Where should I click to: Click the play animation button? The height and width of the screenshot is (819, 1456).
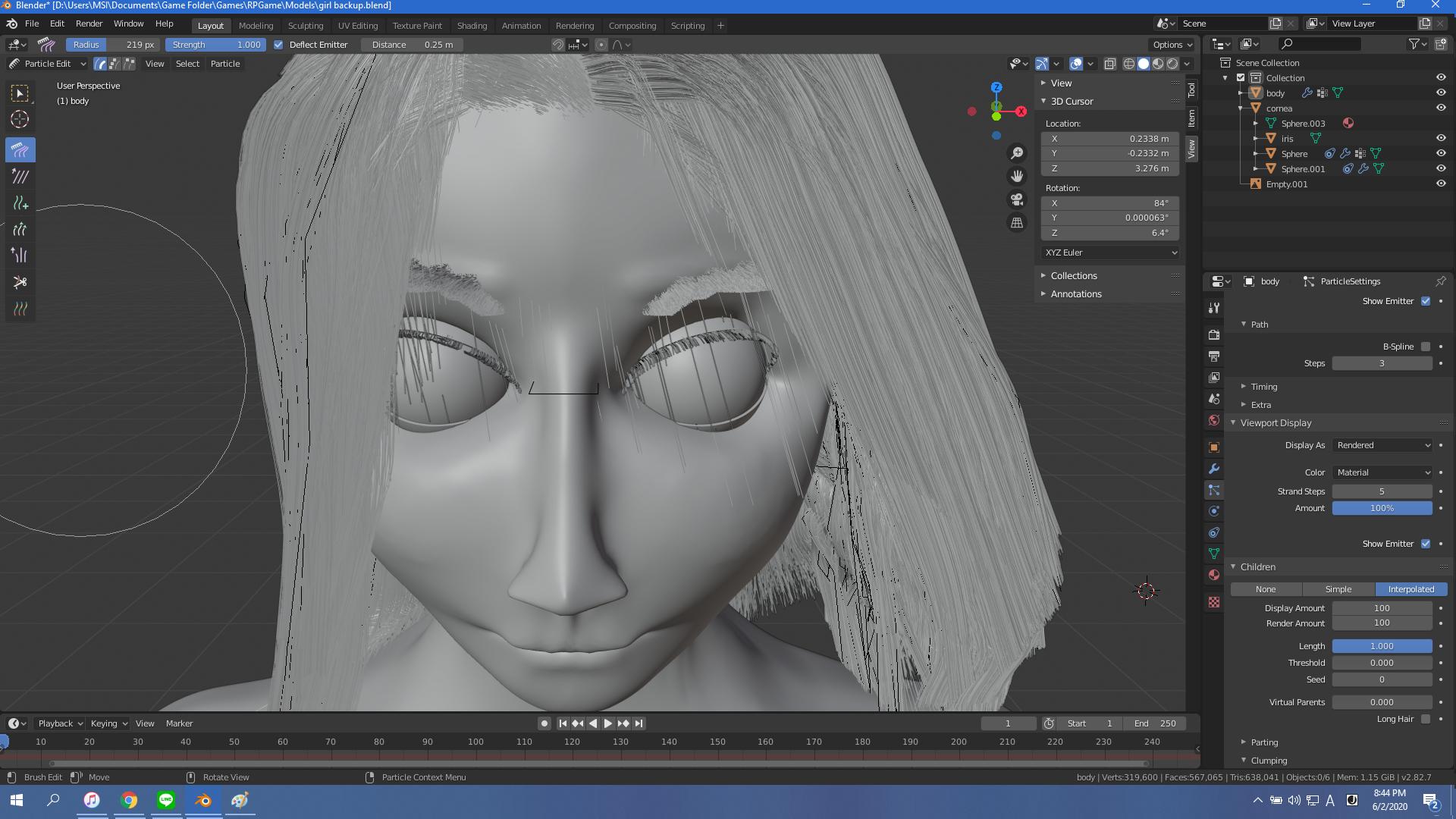(x=608, y=723)
